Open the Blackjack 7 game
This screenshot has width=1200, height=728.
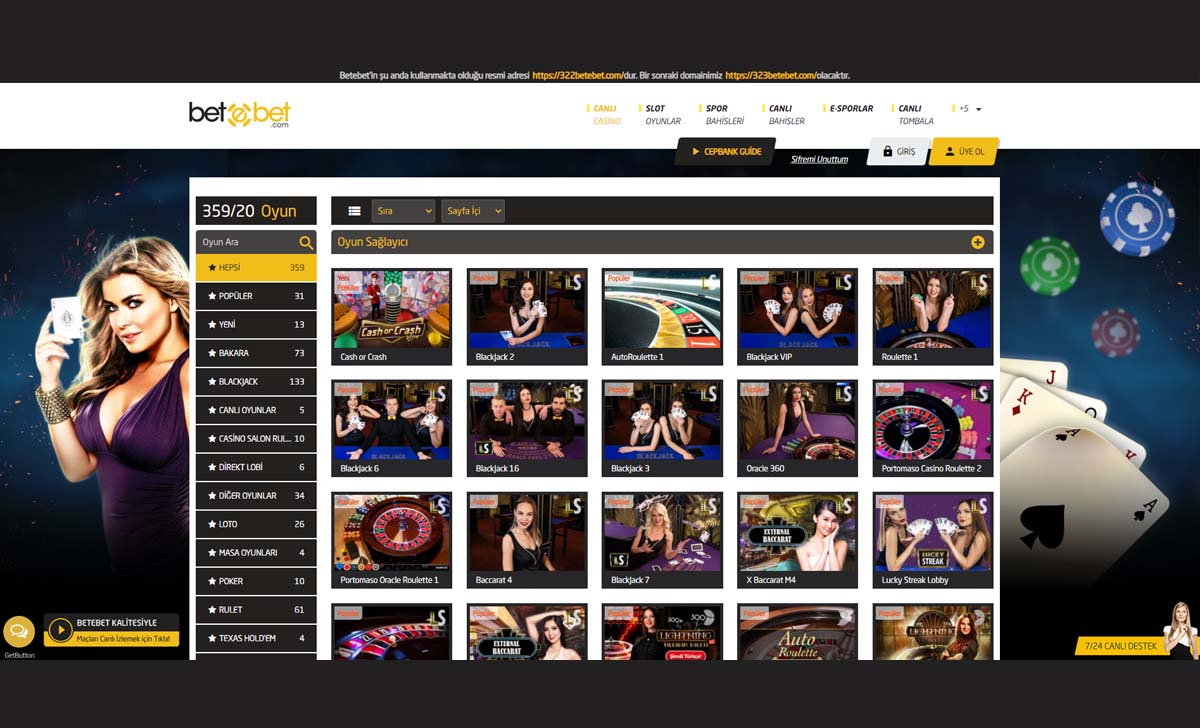point(662,540)
